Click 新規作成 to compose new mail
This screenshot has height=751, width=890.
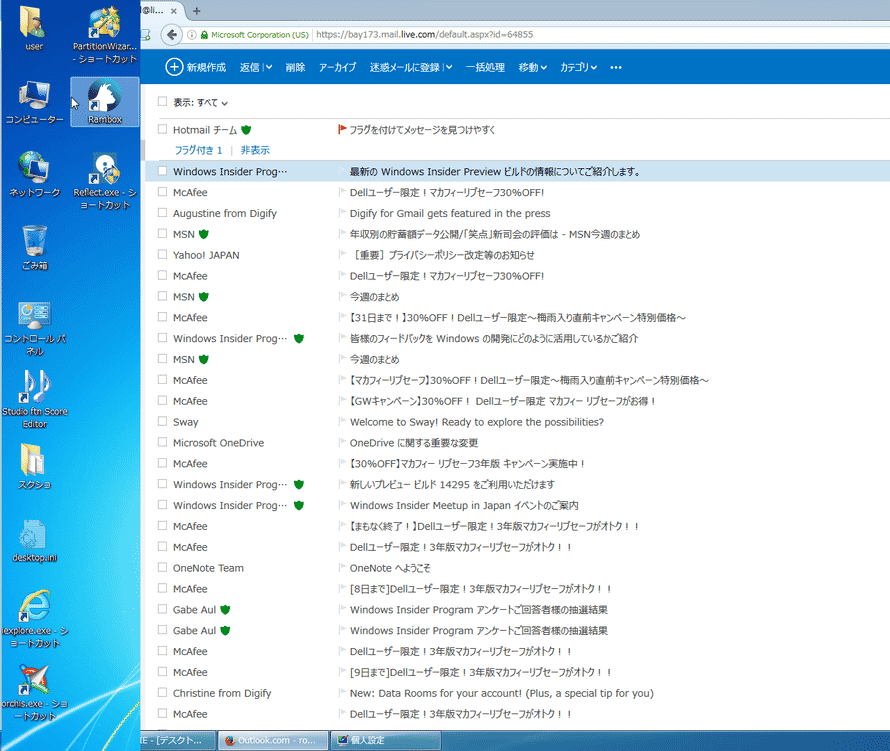pos(196,67)
